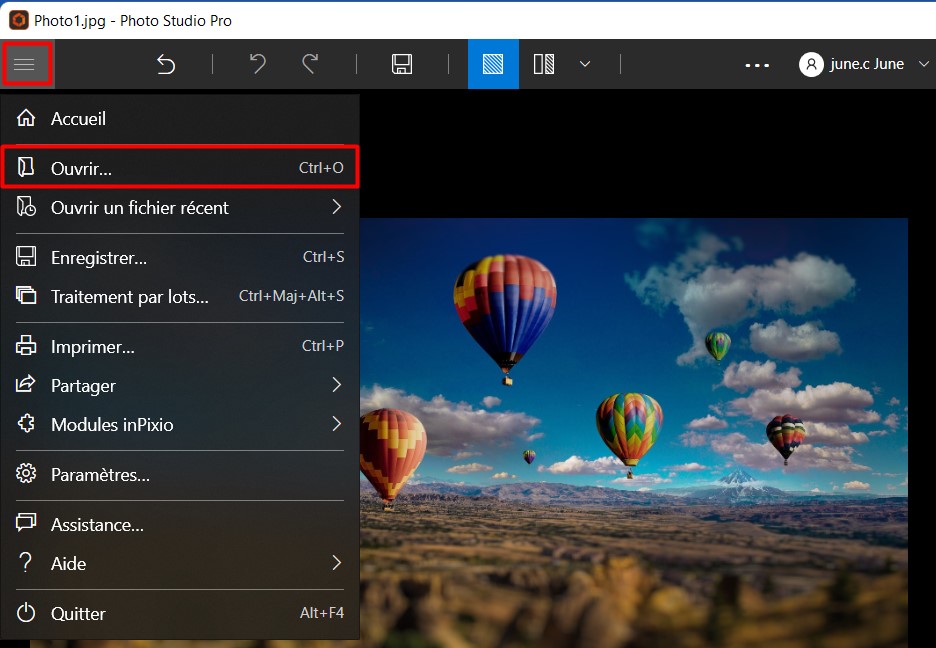Expand the june.c June account dropdown
936x648 pixels.
point(923,64)
